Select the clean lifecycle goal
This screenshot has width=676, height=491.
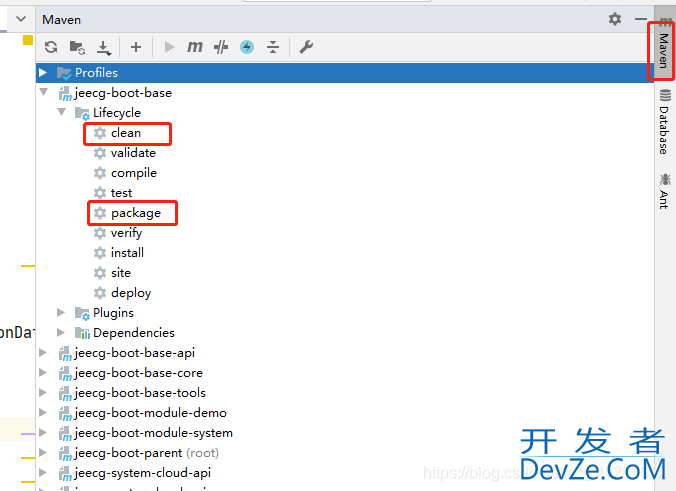point(126,133)
